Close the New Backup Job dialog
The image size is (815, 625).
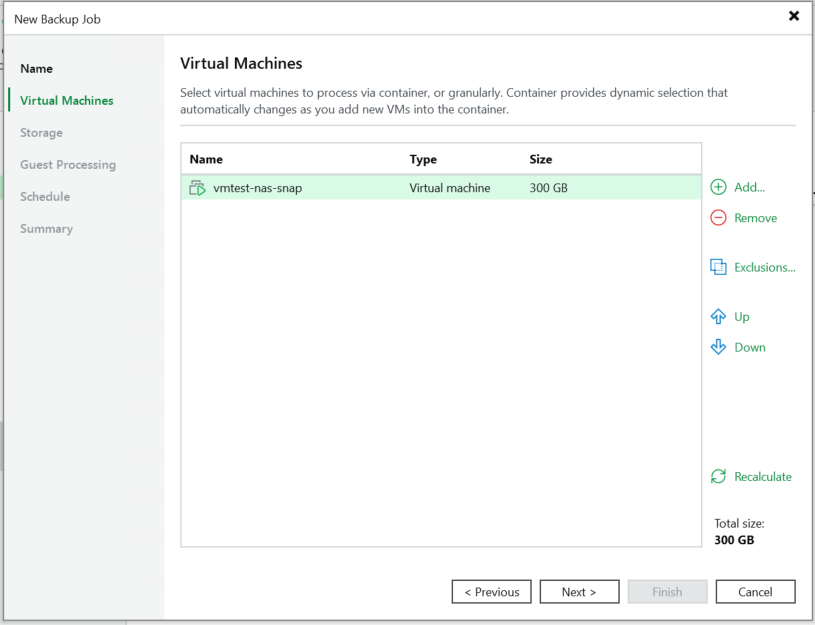(794, 16)
